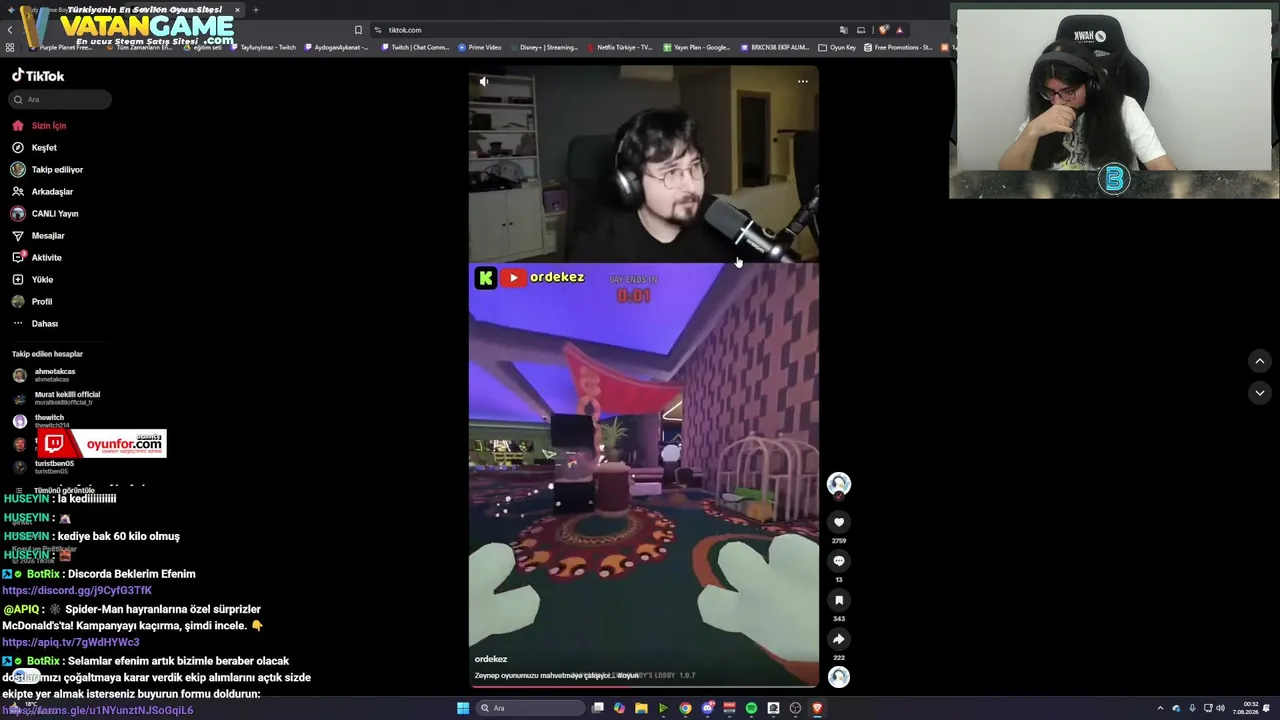Expand Tümünü görüntüle list

point(64,490)
